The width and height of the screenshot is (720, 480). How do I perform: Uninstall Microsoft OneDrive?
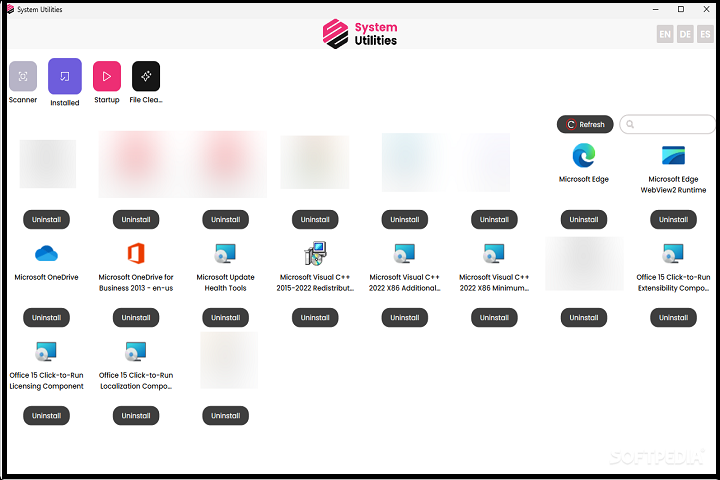[47, 317]
